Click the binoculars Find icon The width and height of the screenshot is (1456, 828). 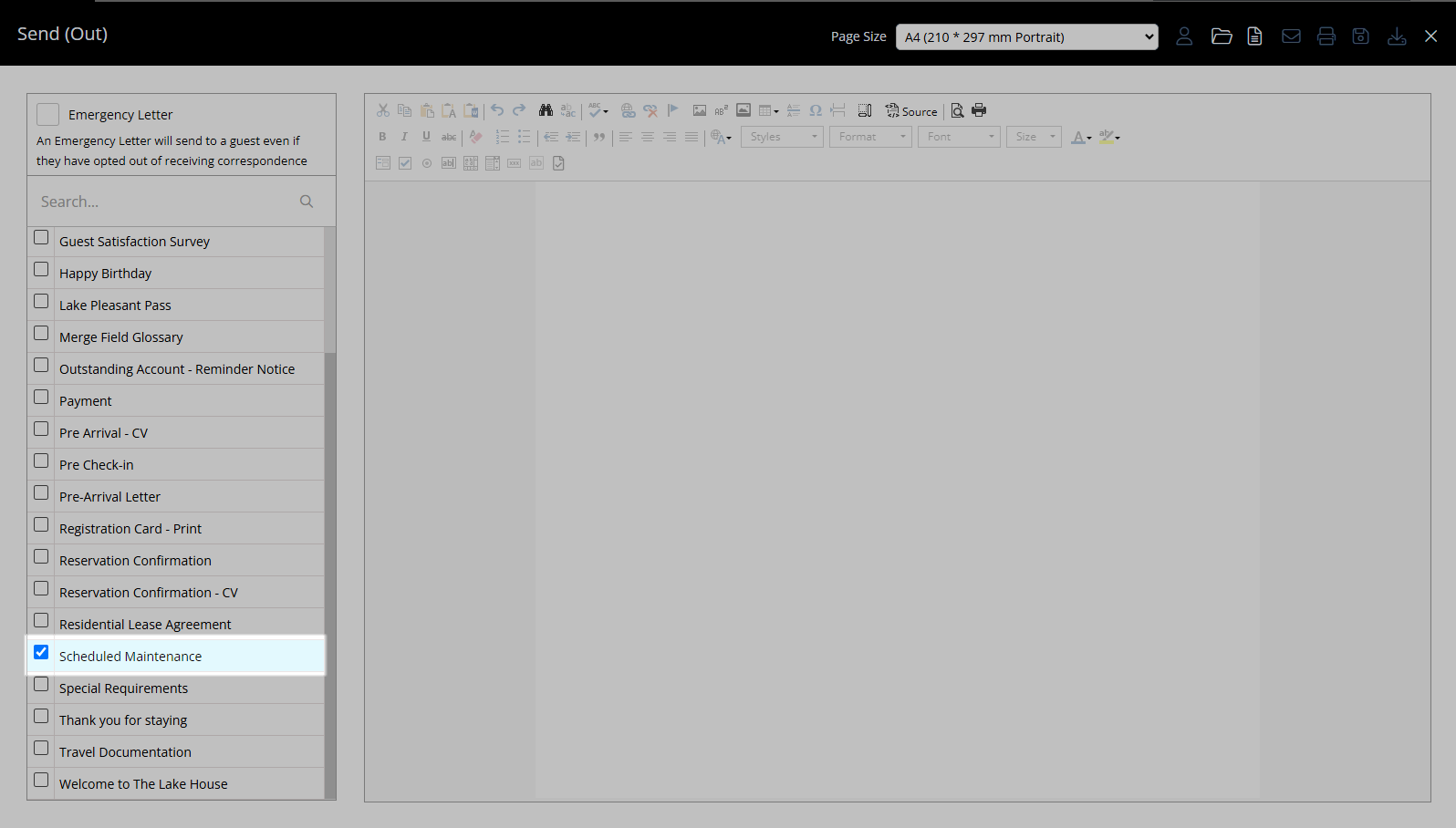pyautogui.click(x=546, y=110)
